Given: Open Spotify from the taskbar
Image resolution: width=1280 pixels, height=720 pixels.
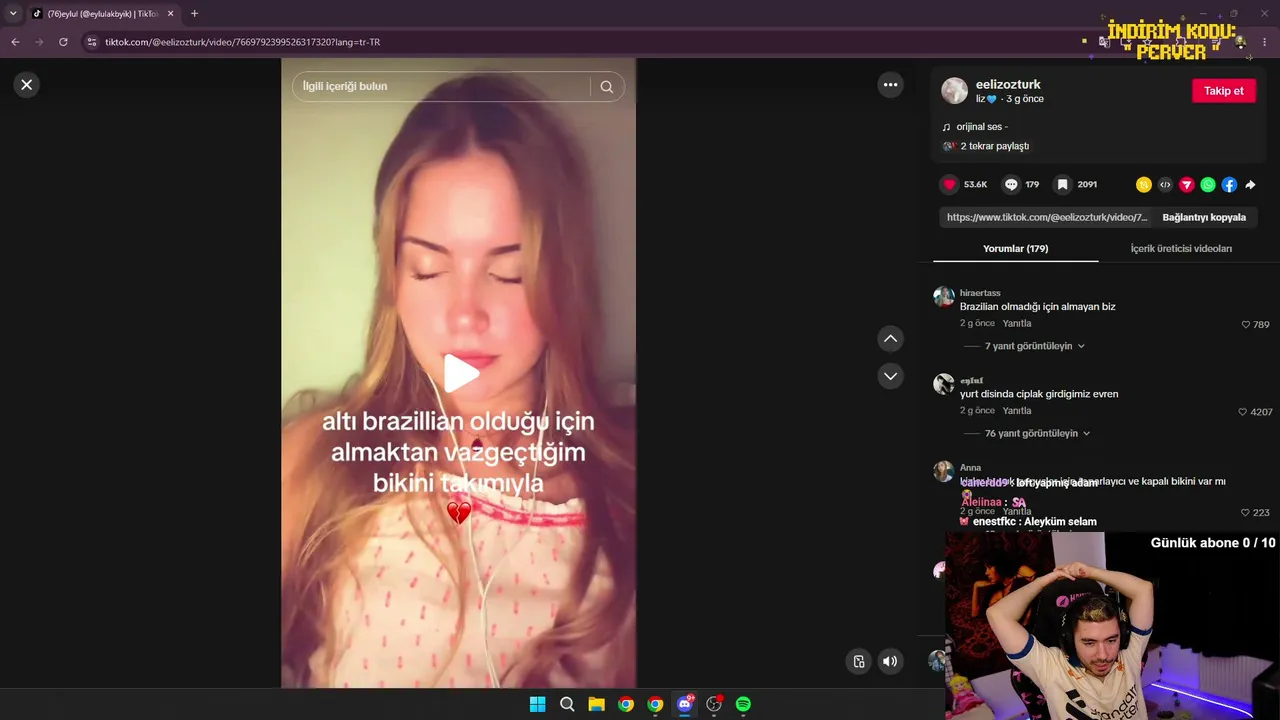Looking at the screenshot, I should tap(743, 704).
